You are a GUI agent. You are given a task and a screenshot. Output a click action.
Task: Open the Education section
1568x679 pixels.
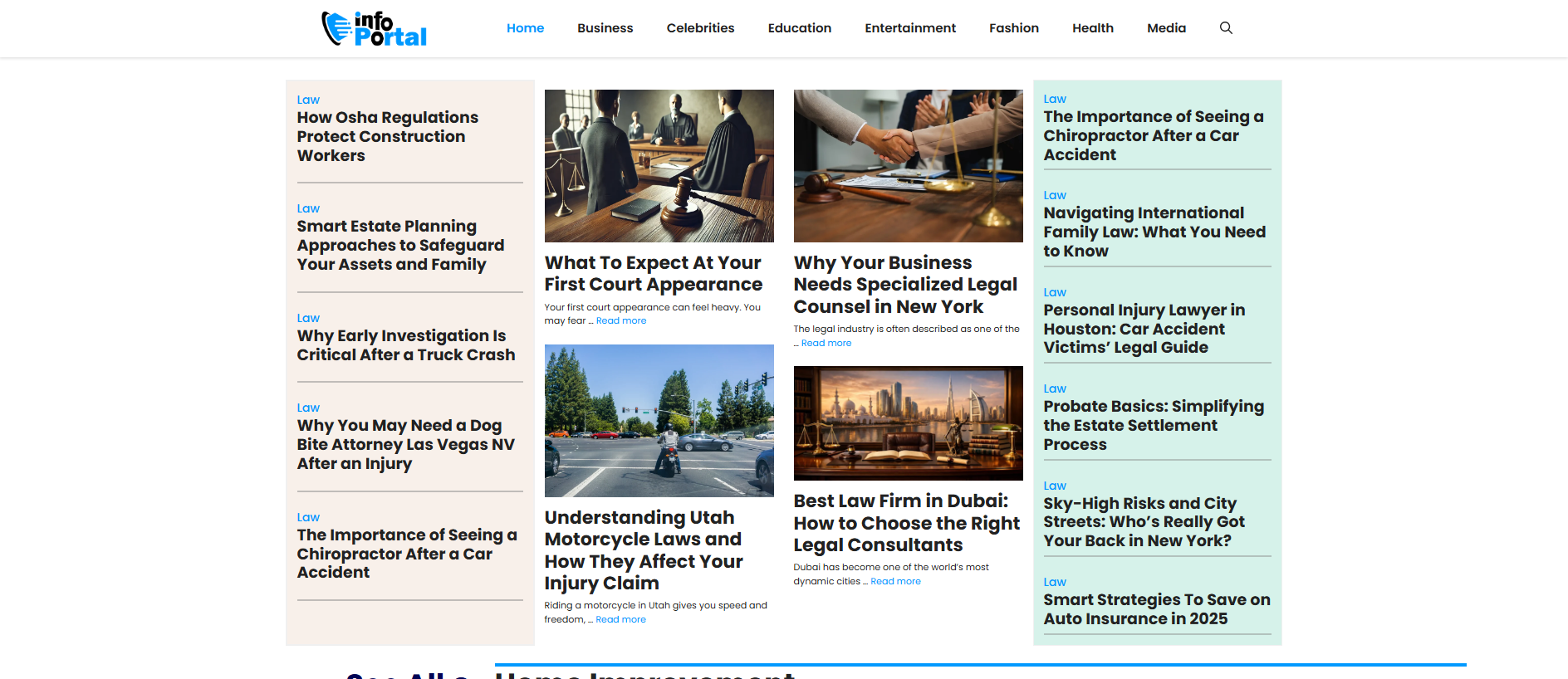coord(800,28)
